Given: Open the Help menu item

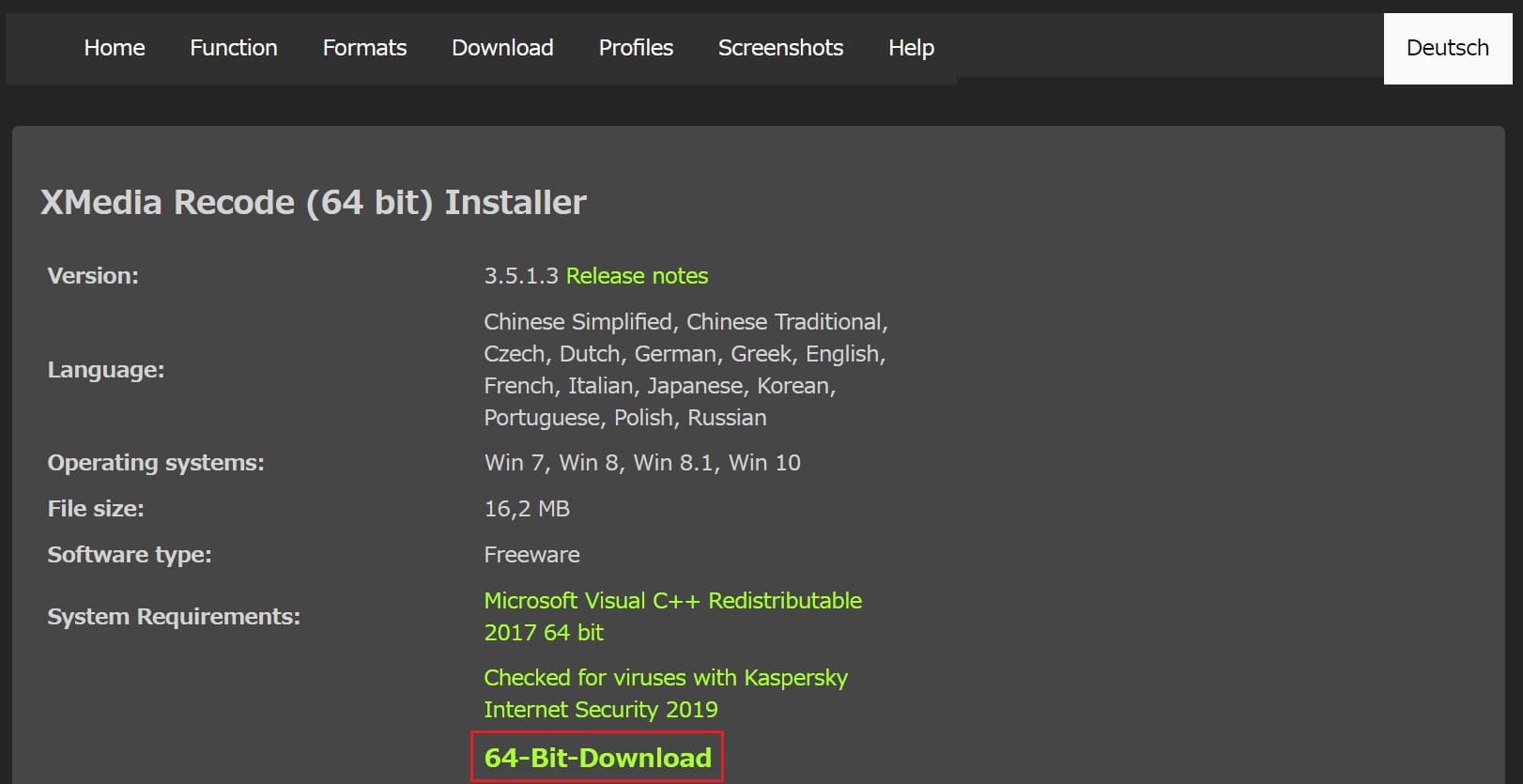Looking at the screenshot, I should tap(911, 48).
